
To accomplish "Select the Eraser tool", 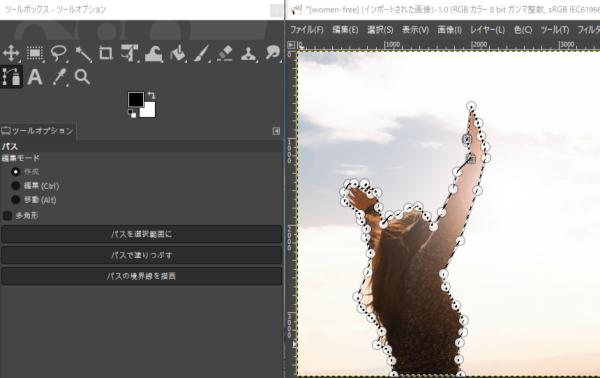I will (x=225, y=53).
